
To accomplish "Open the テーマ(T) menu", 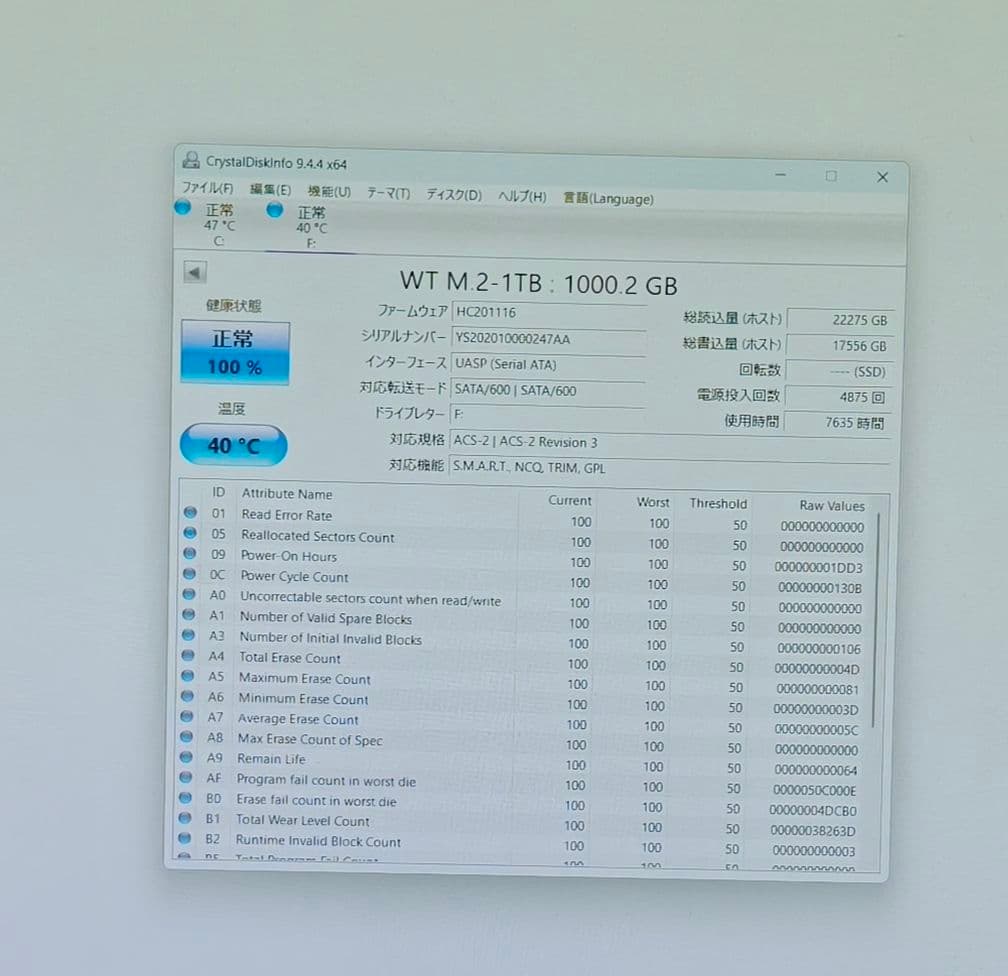I will pyautogui.click(x=388, y=193).
